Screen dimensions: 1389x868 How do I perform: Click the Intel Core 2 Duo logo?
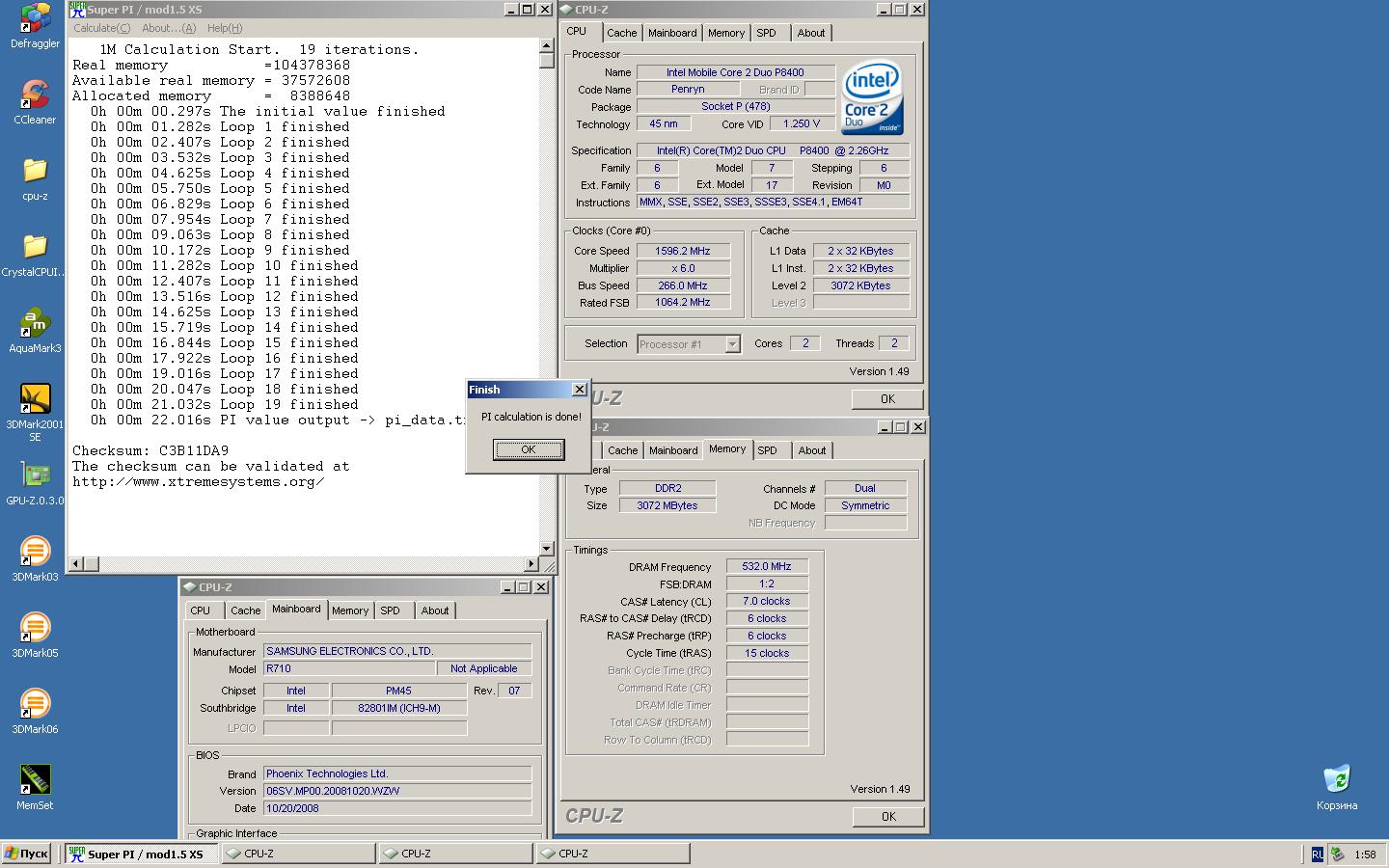872,97
